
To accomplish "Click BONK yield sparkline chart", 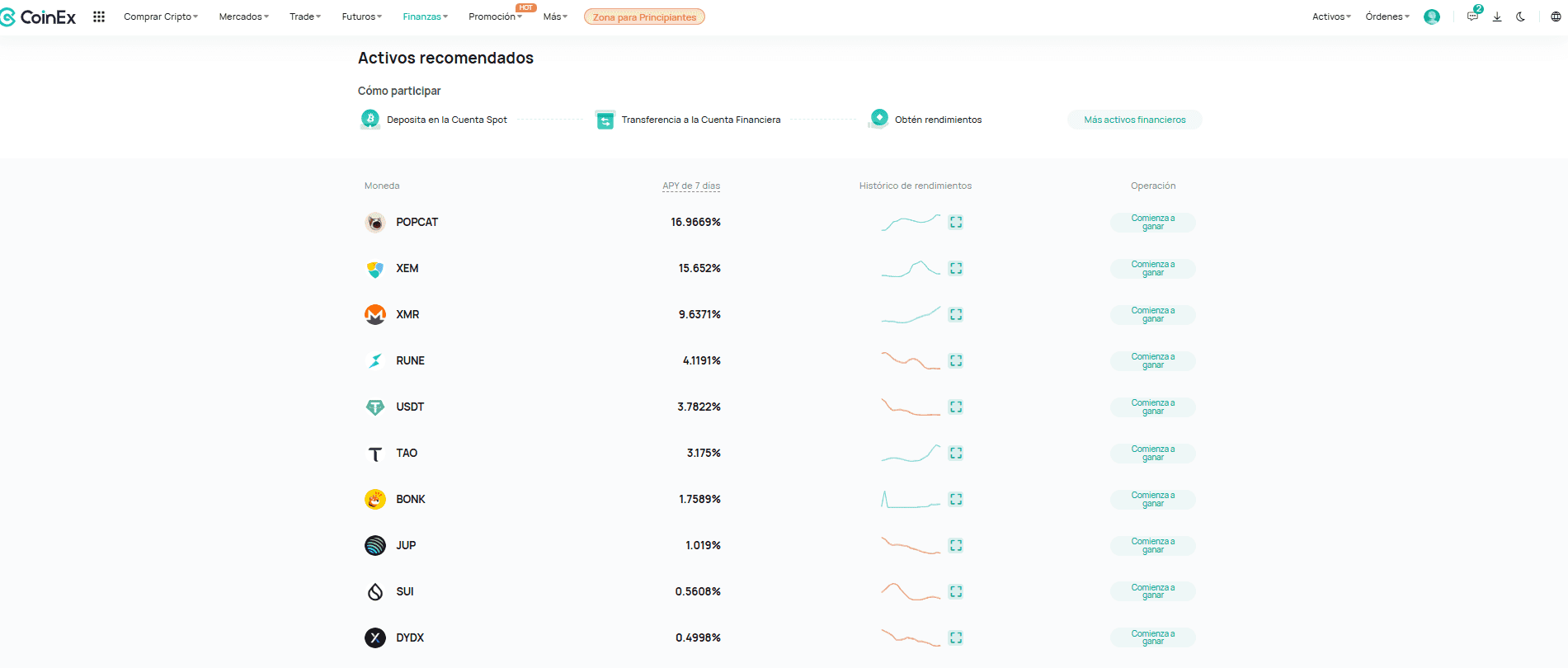I will coord(911,499).
